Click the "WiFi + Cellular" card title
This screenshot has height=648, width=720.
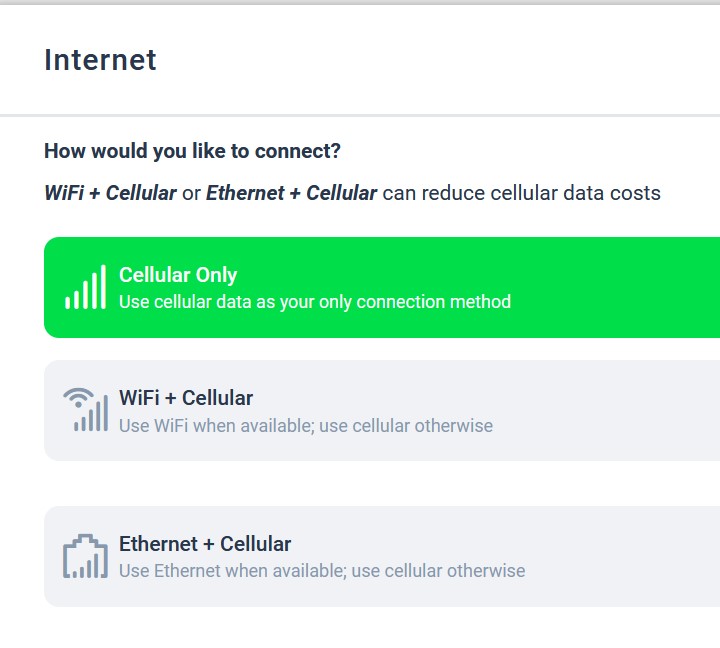pos(186,398)
